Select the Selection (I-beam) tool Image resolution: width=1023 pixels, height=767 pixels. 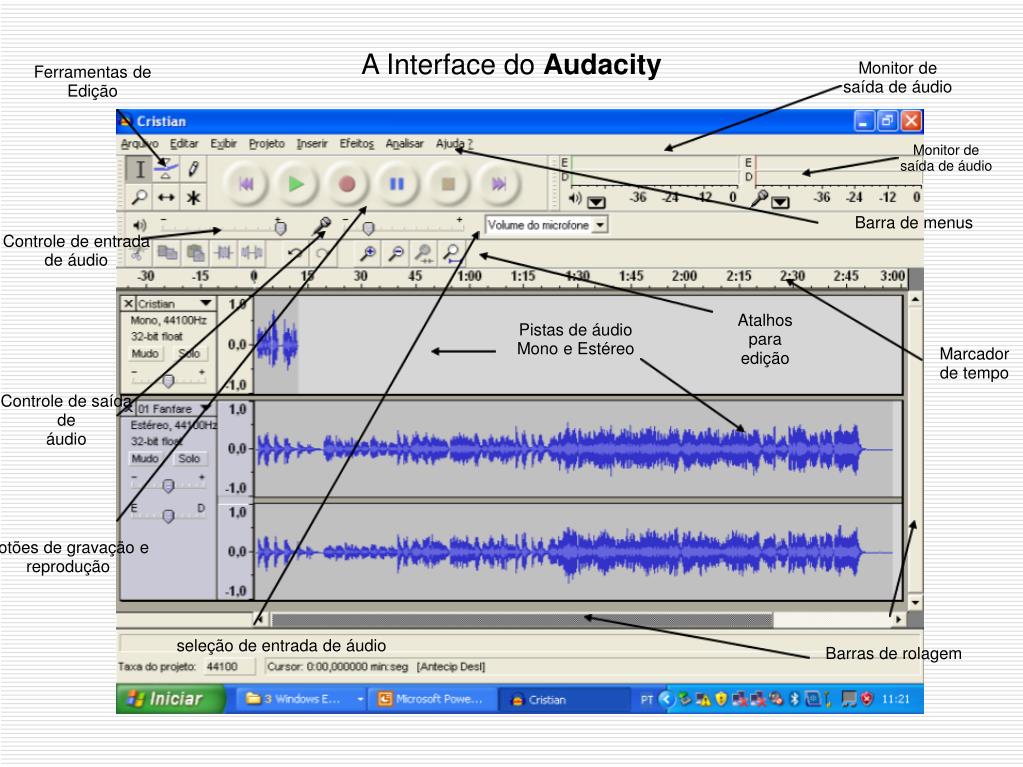click(x=140, y=170)
